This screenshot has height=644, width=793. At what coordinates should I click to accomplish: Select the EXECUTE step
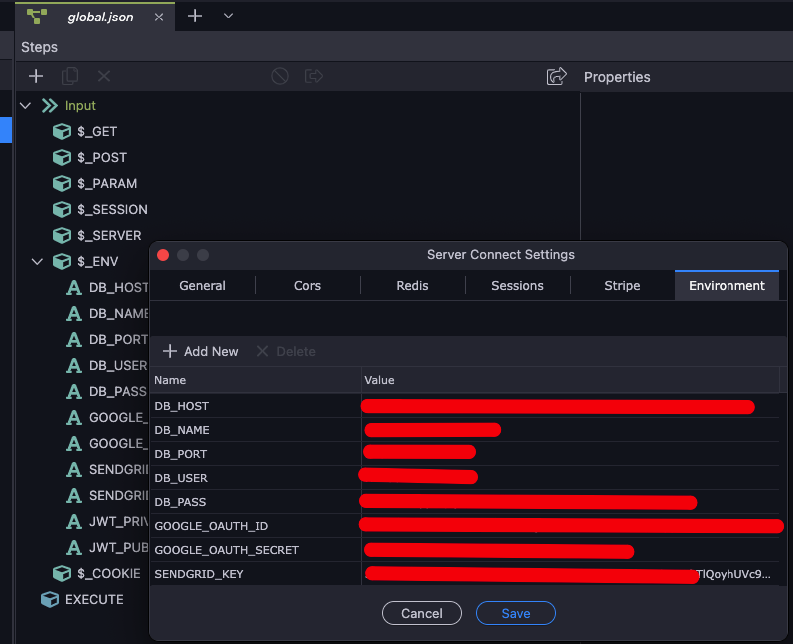(94, 599)
